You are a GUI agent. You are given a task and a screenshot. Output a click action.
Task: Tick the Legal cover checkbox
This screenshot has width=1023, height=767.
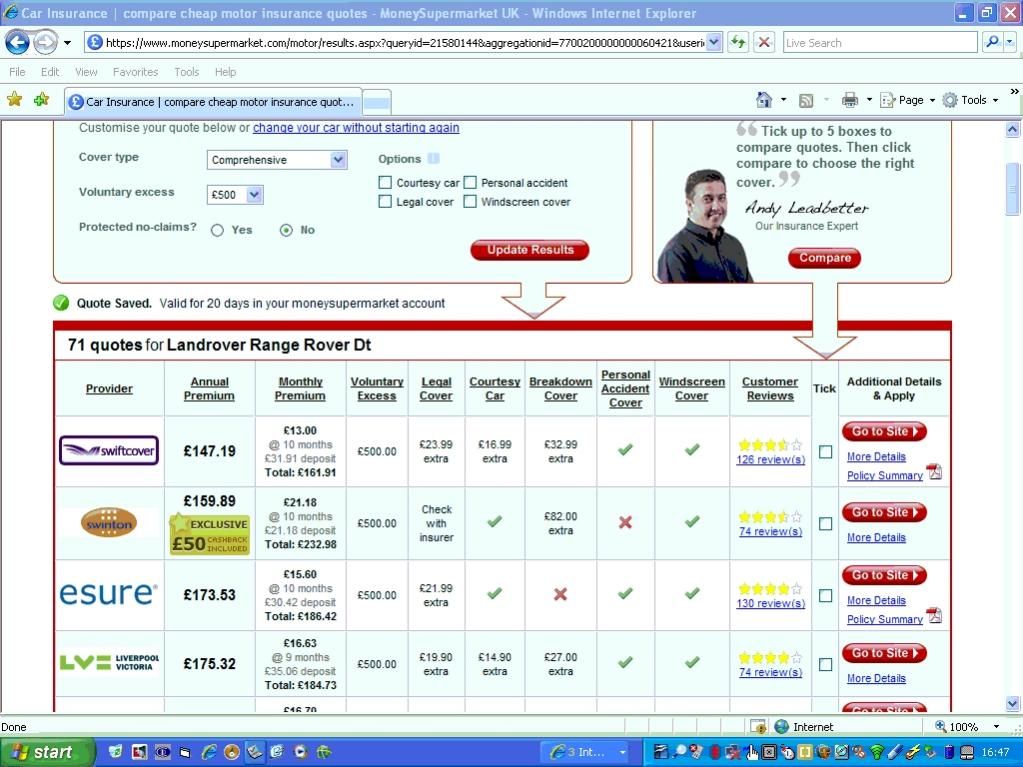click(x=385, y=202)
